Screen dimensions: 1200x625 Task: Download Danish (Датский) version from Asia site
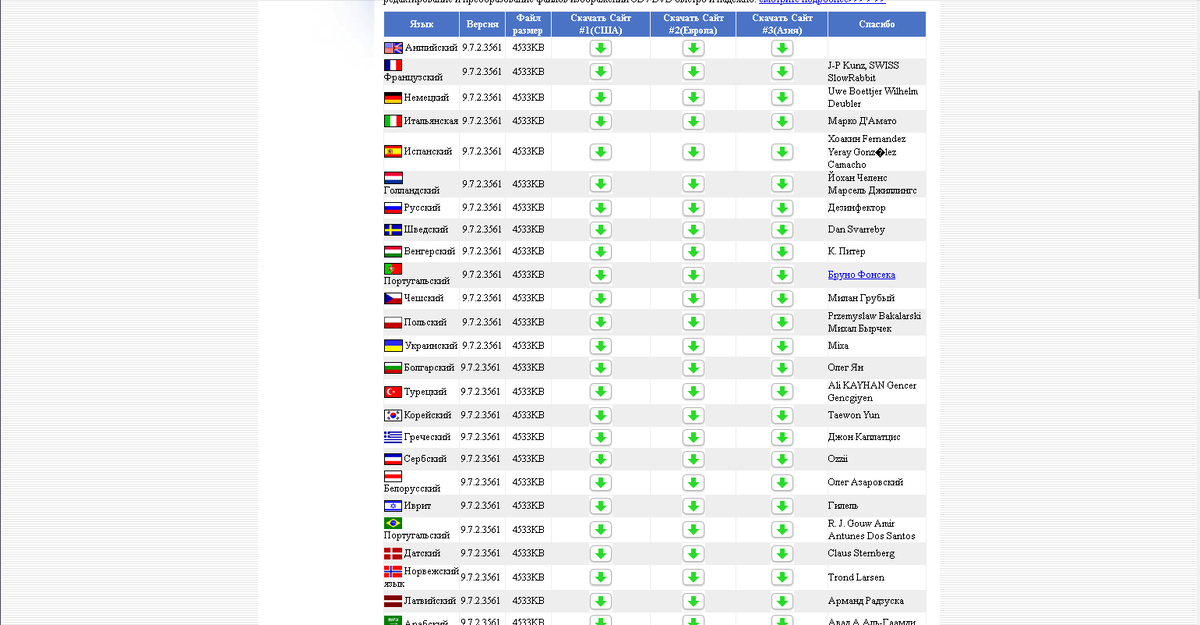(x=782, y=554)
